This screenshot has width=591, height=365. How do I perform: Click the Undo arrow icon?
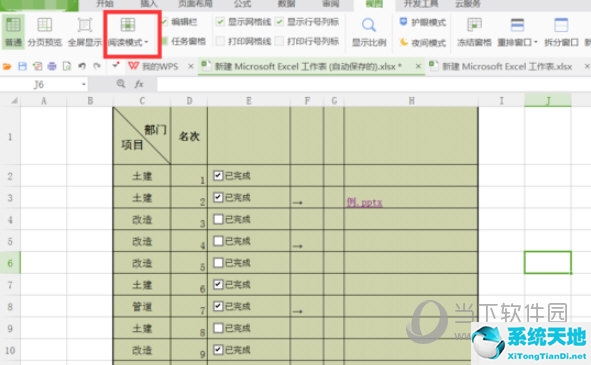(x=82, y=67)
